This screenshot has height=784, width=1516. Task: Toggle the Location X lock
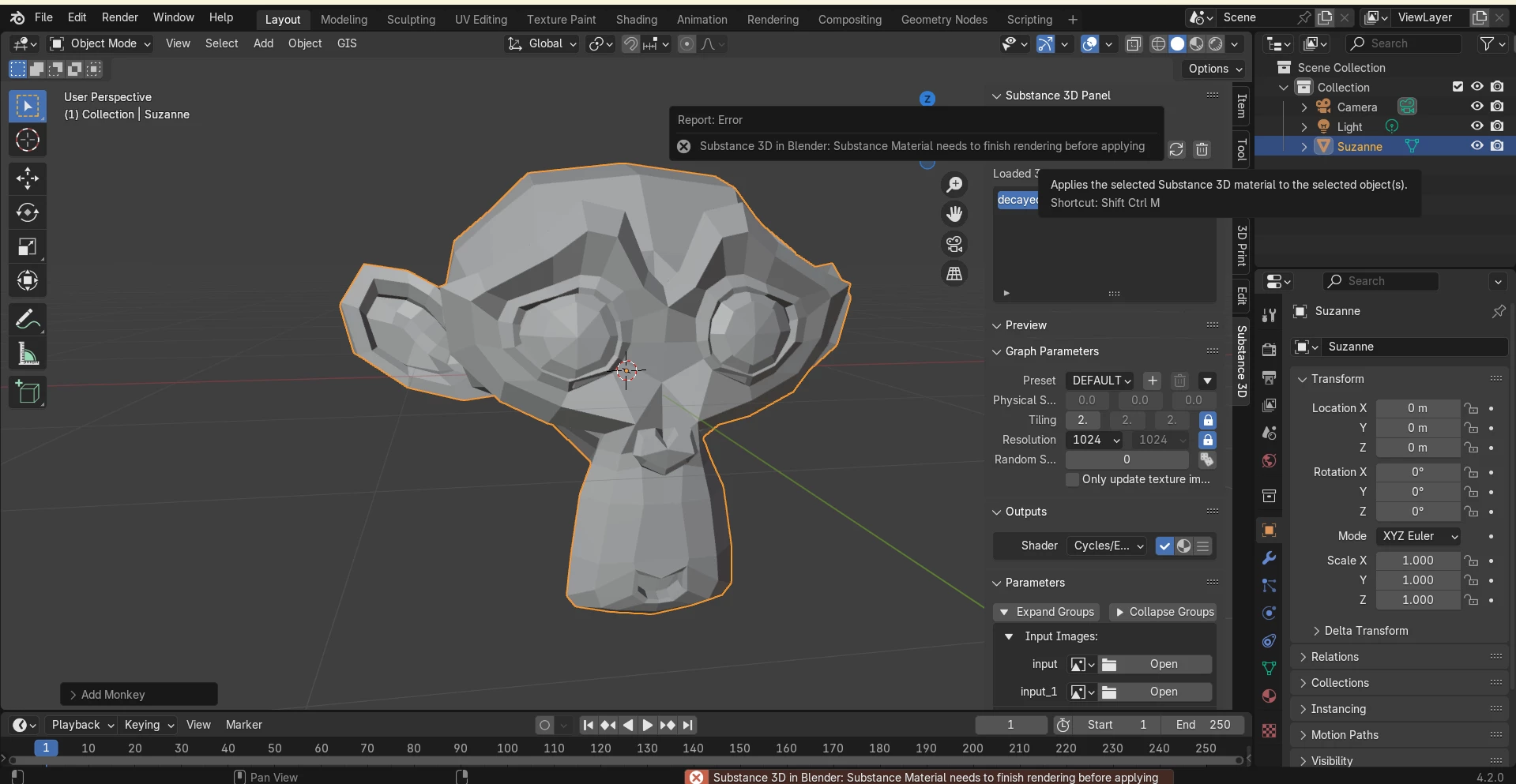coord(1470,408)
